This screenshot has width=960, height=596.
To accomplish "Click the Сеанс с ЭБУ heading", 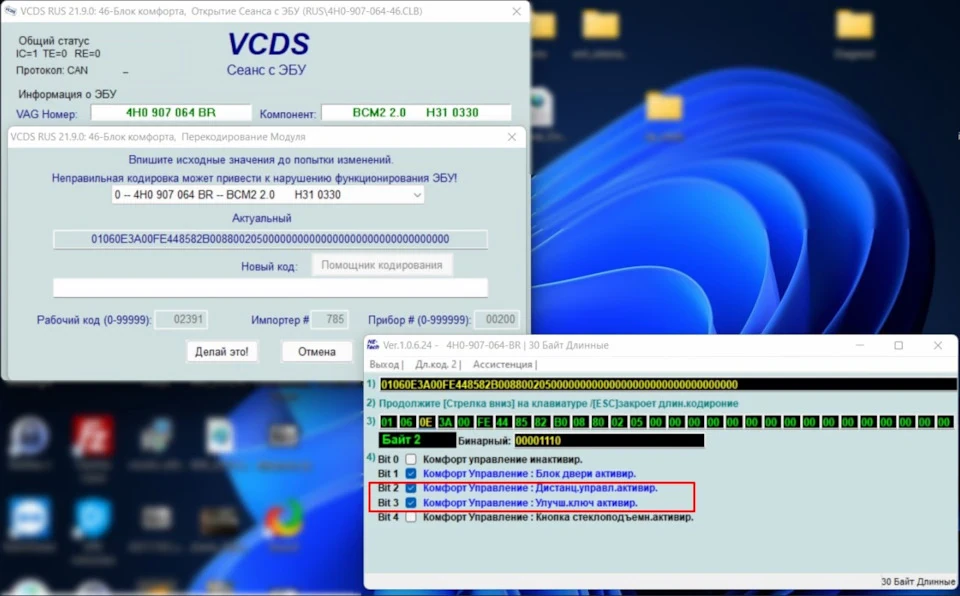I will (x=266, y=70).
